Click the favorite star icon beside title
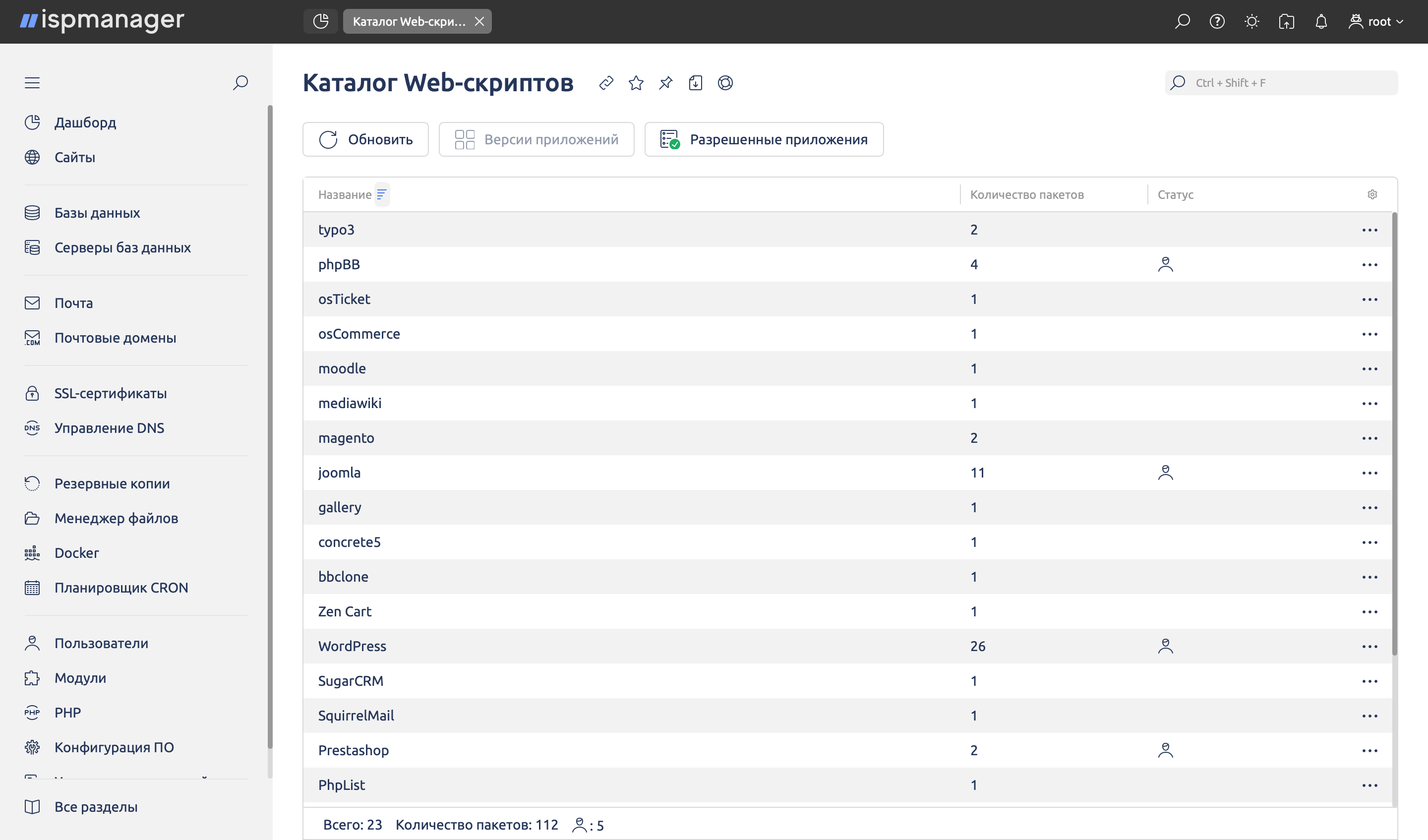This screenshot has width=1428, height=840. (x=636, y=83)
